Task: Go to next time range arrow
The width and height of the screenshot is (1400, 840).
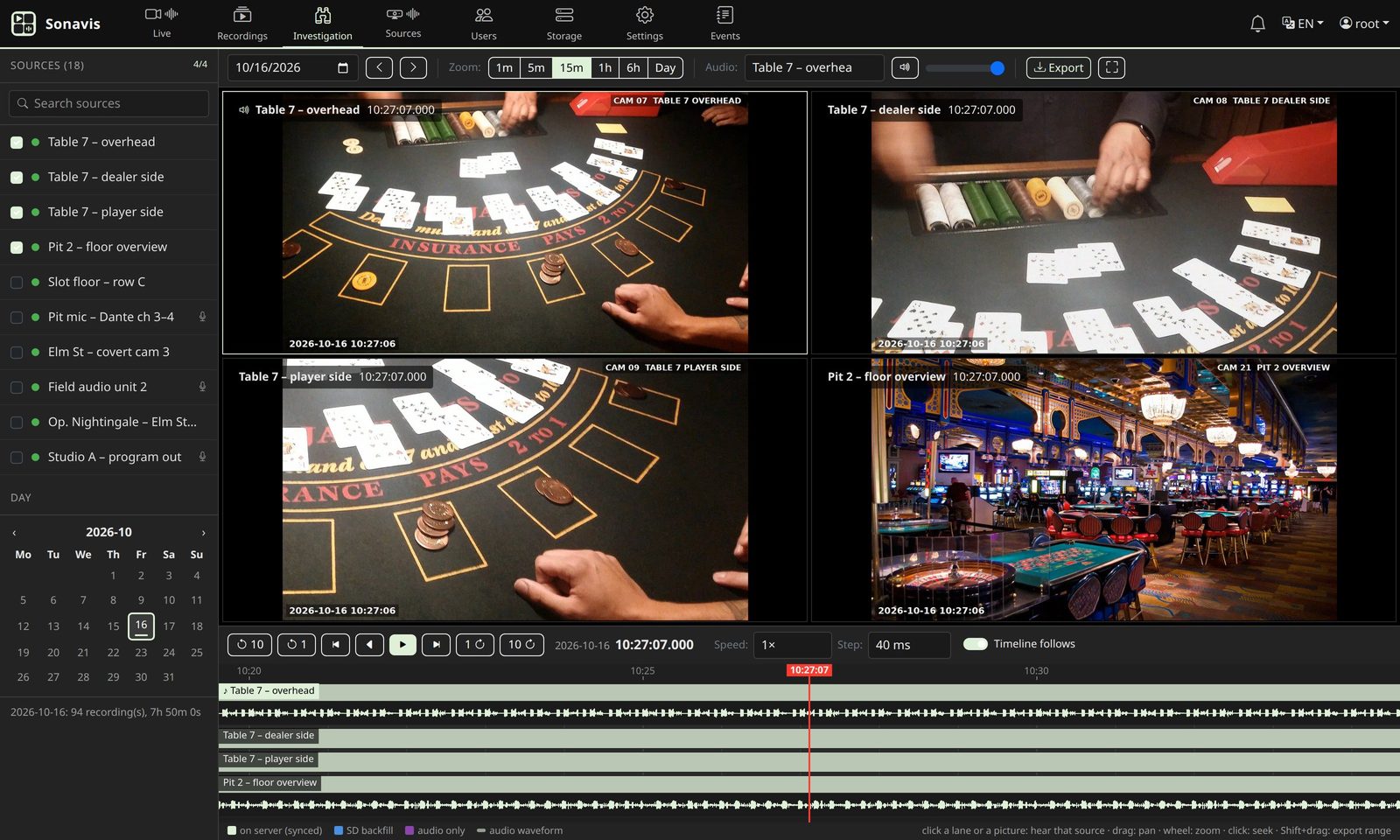Action: pos(413,67)
